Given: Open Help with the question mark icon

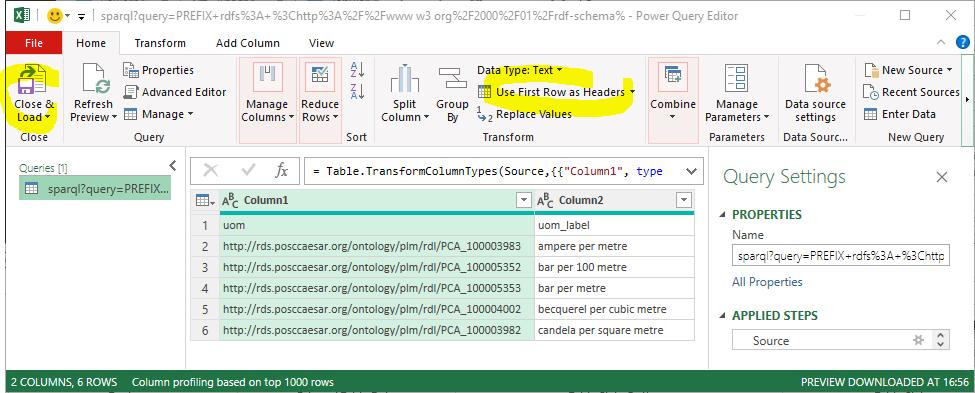Looking at the screenshot, I should click(963, 42).
